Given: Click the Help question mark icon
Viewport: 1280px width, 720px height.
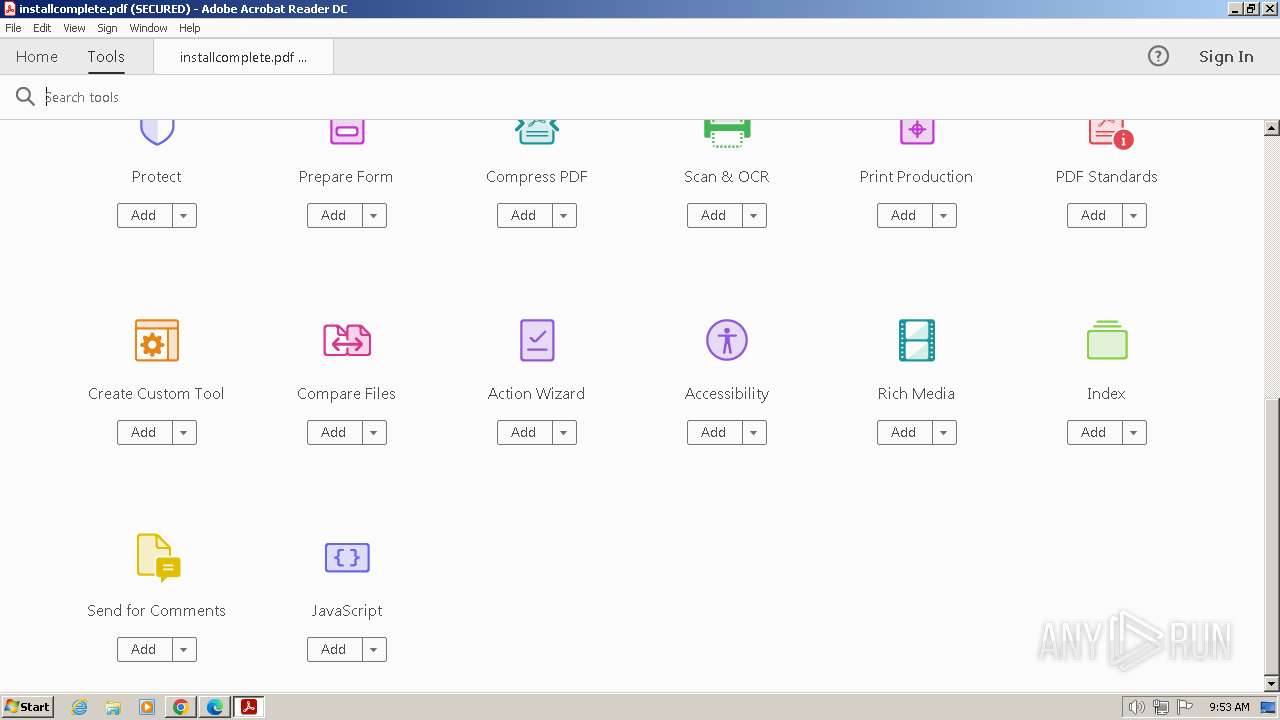Looking at the screenshot, I should click(1158, 57).
